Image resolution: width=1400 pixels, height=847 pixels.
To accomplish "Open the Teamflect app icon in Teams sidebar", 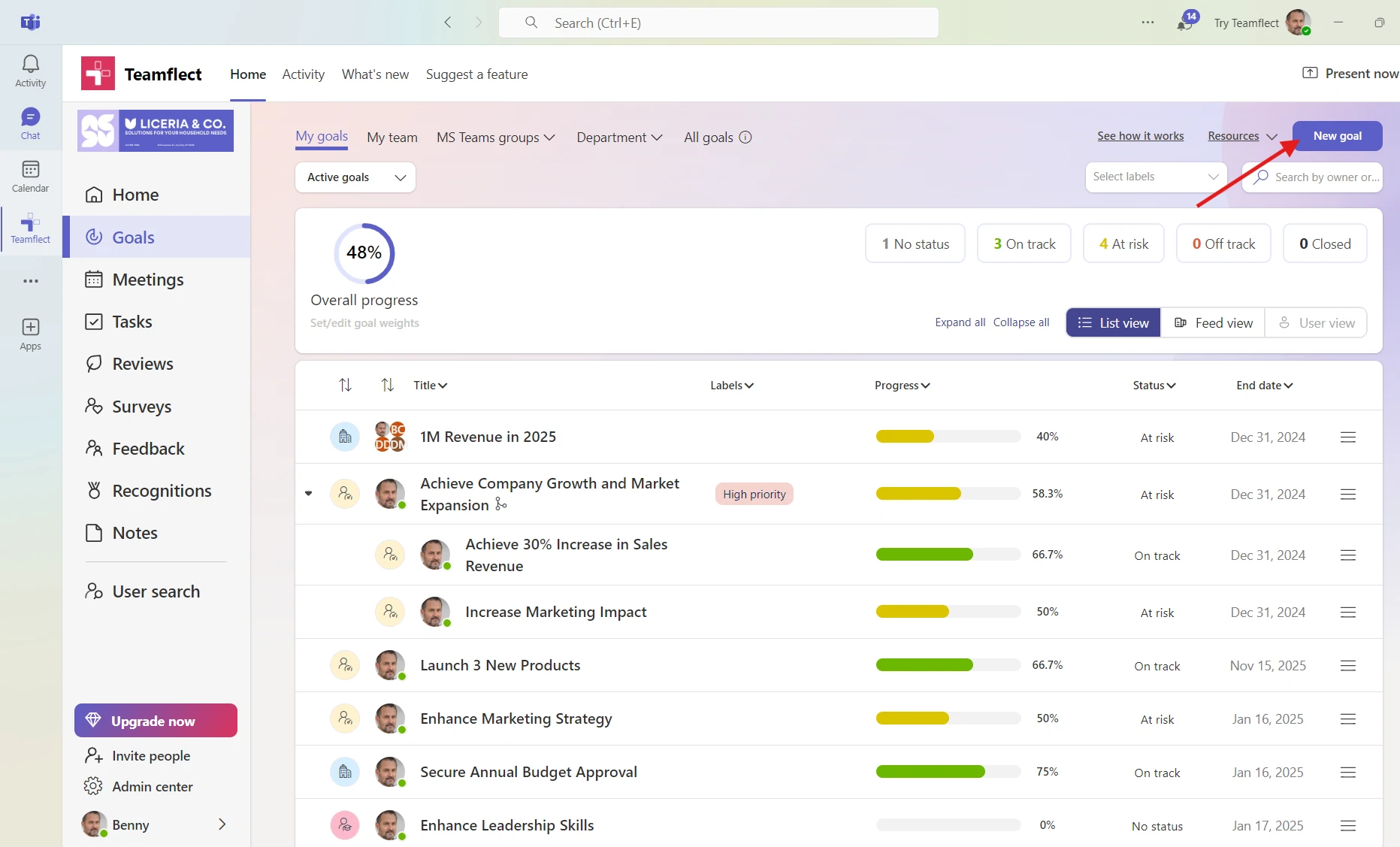I will 30,229.
